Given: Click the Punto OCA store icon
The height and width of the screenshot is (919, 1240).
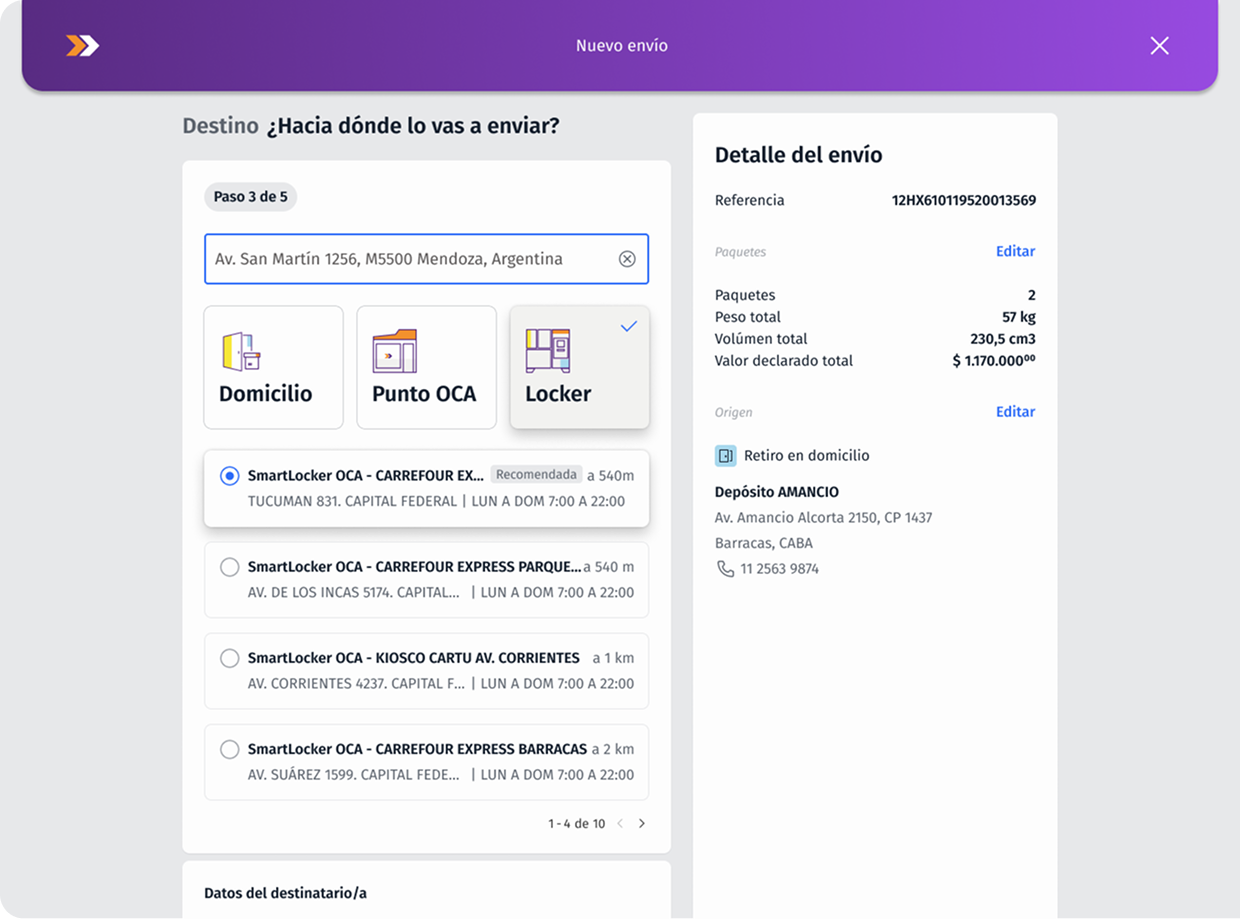Looking at the screenshot, I should click(x=395, y=351).
